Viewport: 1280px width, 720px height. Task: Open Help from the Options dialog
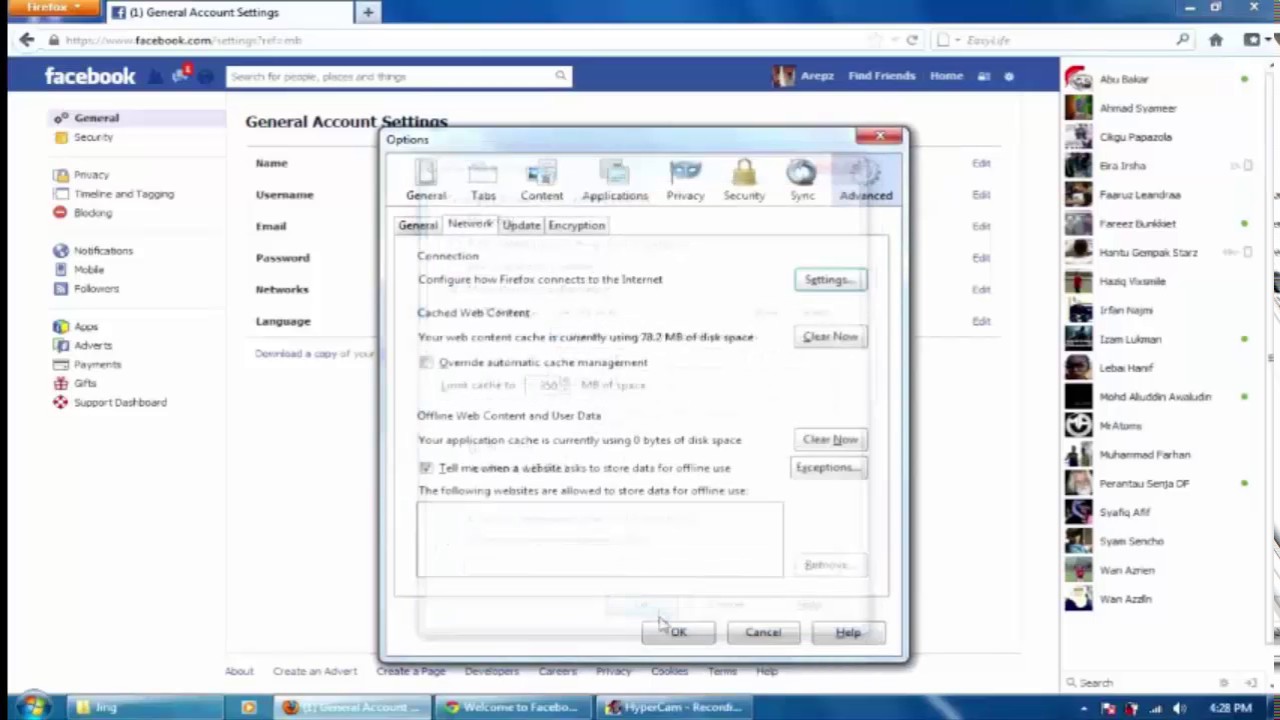[x=848, y=632]
